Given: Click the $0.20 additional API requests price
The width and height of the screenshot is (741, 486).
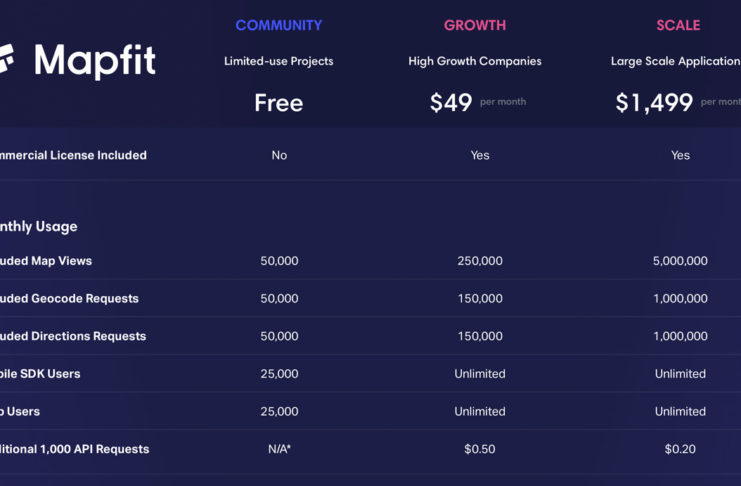Looking at the screenshot, I should pos(680,449).
